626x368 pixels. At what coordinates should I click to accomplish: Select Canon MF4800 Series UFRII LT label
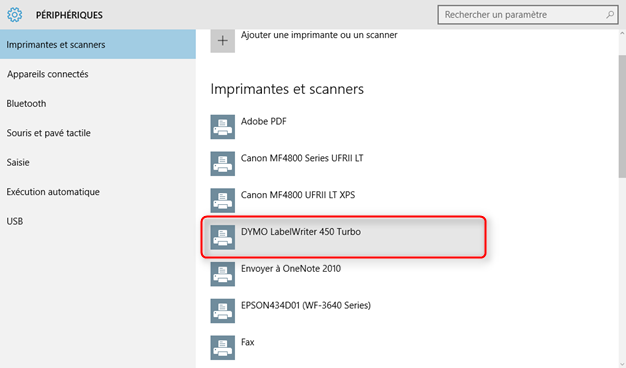[302, 158]
